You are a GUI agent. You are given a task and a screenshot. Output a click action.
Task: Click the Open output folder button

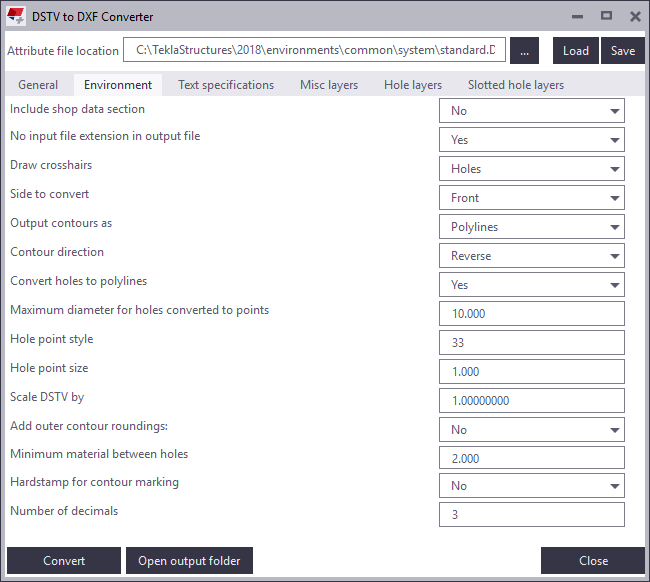coord(189,561)
